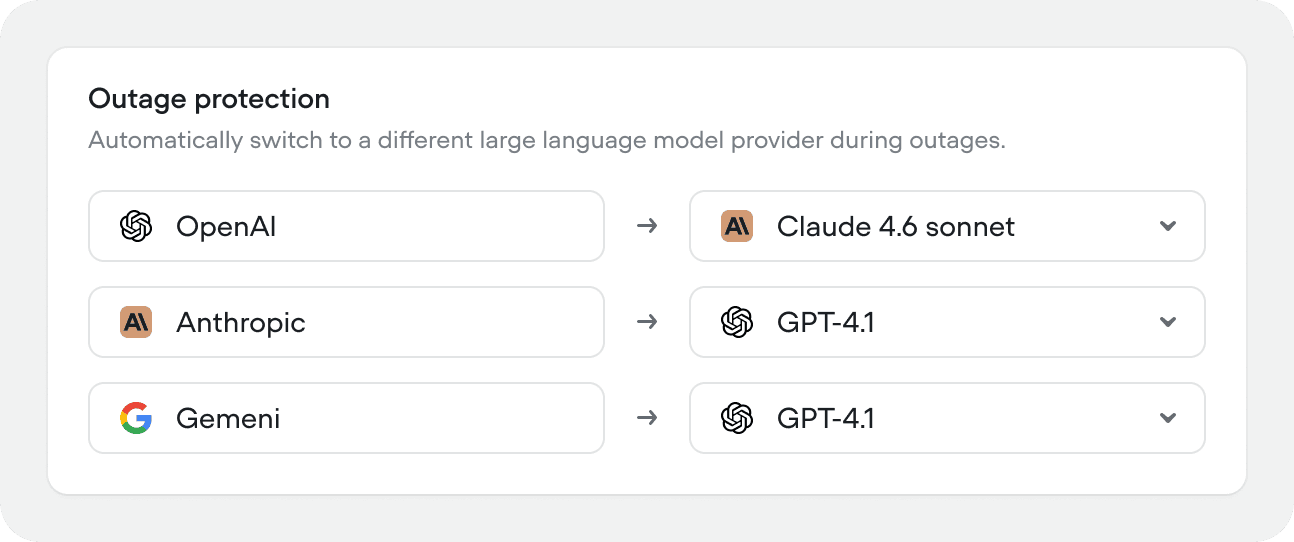Click the Outage protection heading

(209, 99)
